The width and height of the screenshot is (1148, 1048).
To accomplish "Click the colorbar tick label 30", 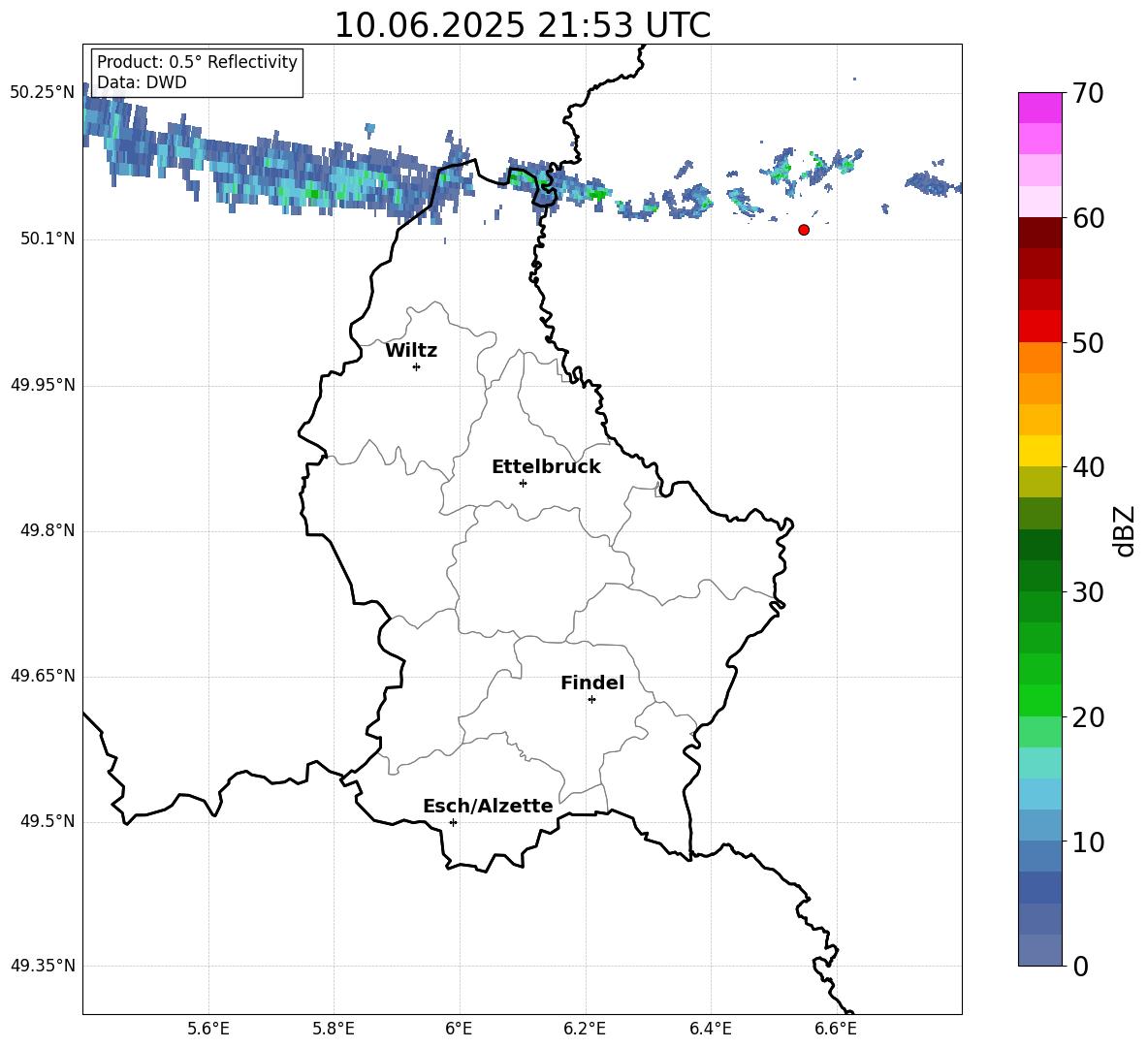I will pyautogui.click(x=1089, y=591).
